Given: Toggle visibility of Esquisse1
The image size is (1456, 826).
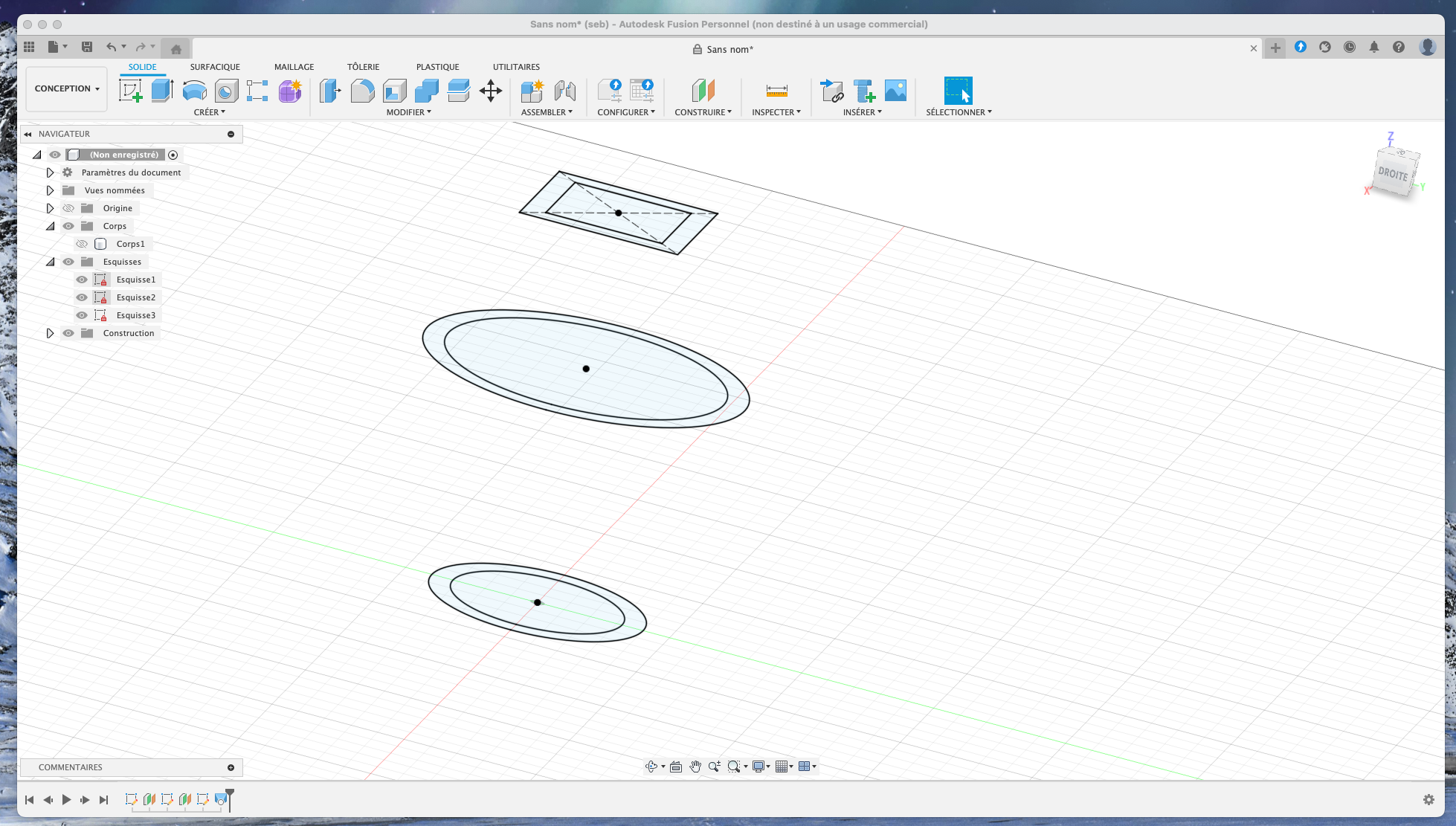Looking at the screenshot, I should click(82, 280).
